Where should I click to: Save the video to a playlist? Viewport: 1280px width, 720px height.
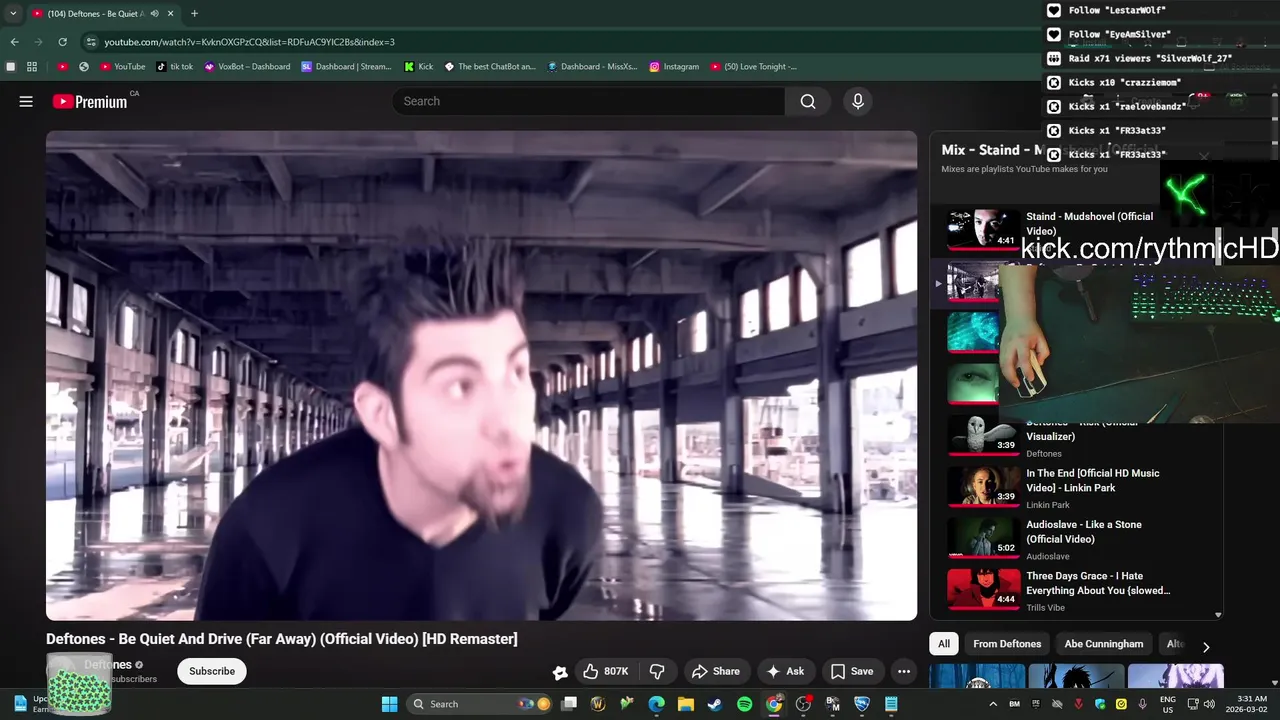coord(852,671)
